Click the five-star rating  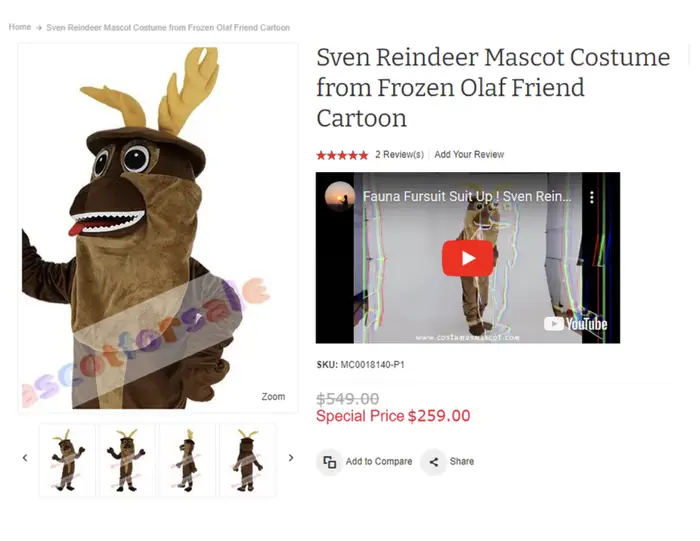point(342,155)
